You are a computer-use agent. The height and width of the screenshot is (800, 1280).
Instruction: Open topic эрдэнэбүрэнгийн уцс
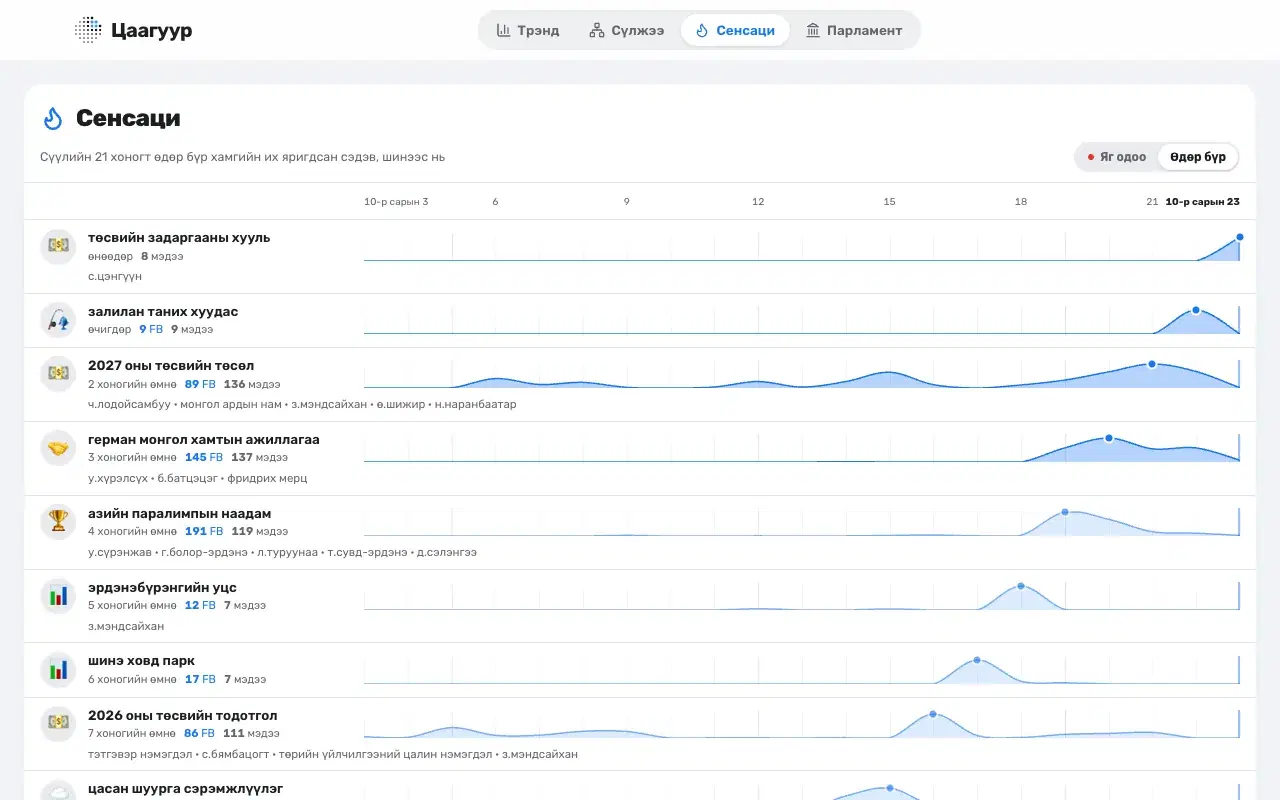[162, 588]
